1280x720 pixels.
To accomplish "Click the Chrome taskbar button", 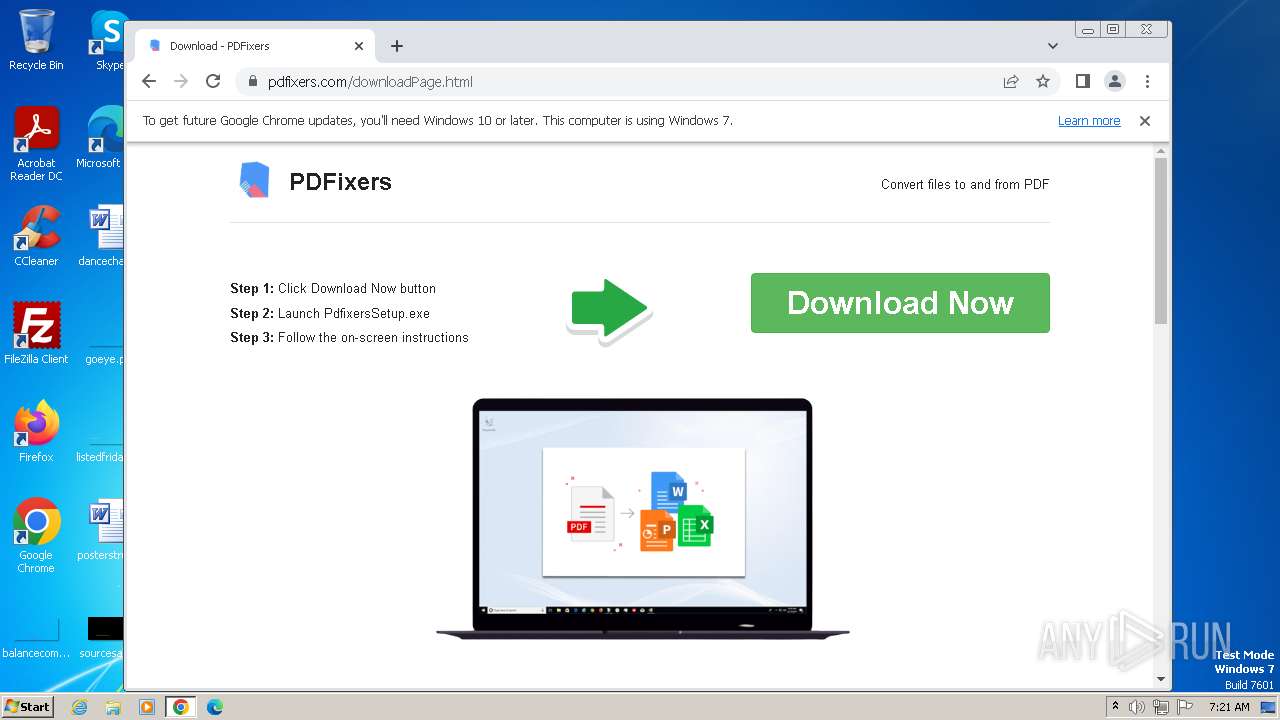I will pos(180,707).
